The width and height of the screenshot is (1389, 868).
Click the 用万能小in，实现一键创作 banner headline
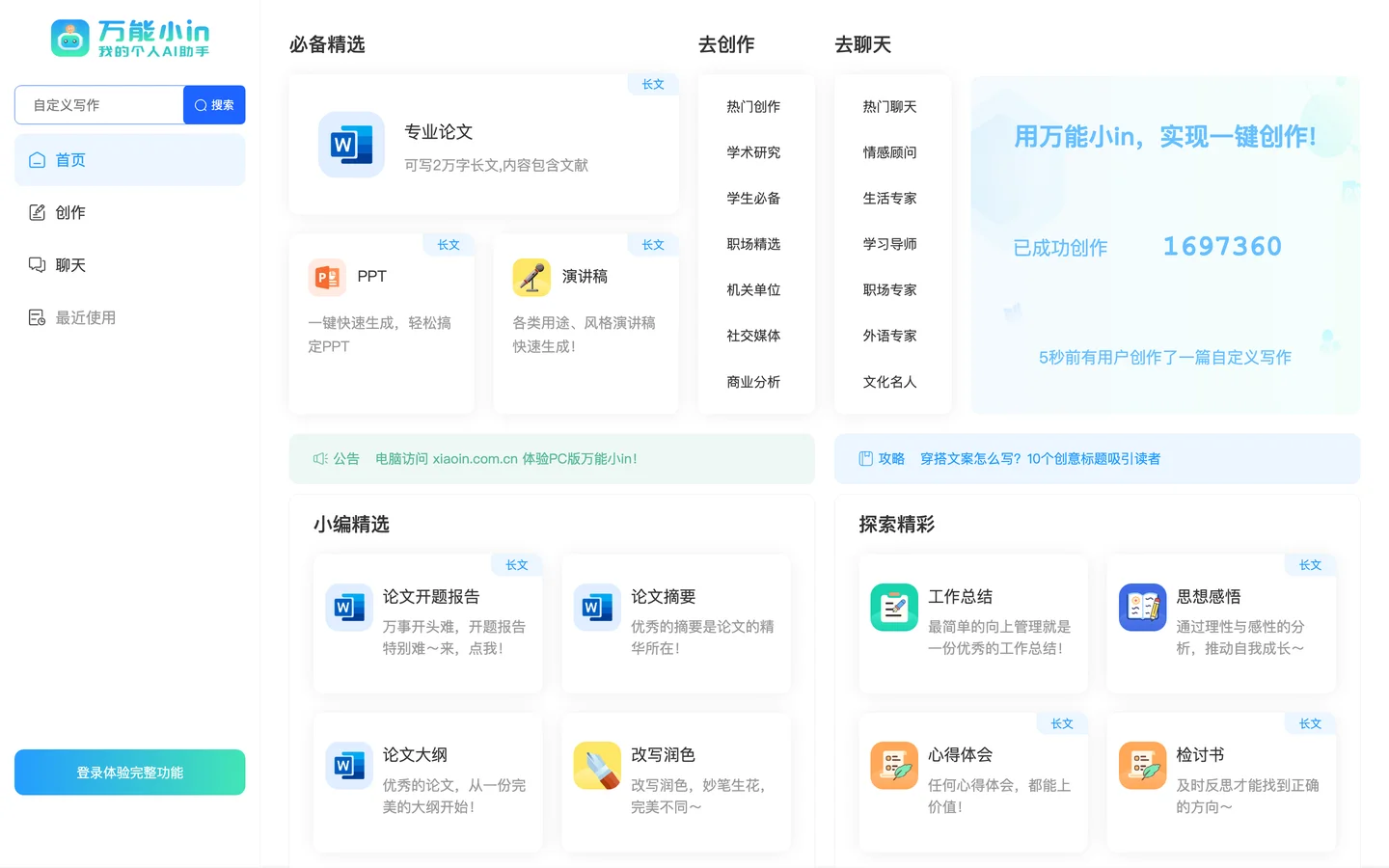[x=1165, y=137]
